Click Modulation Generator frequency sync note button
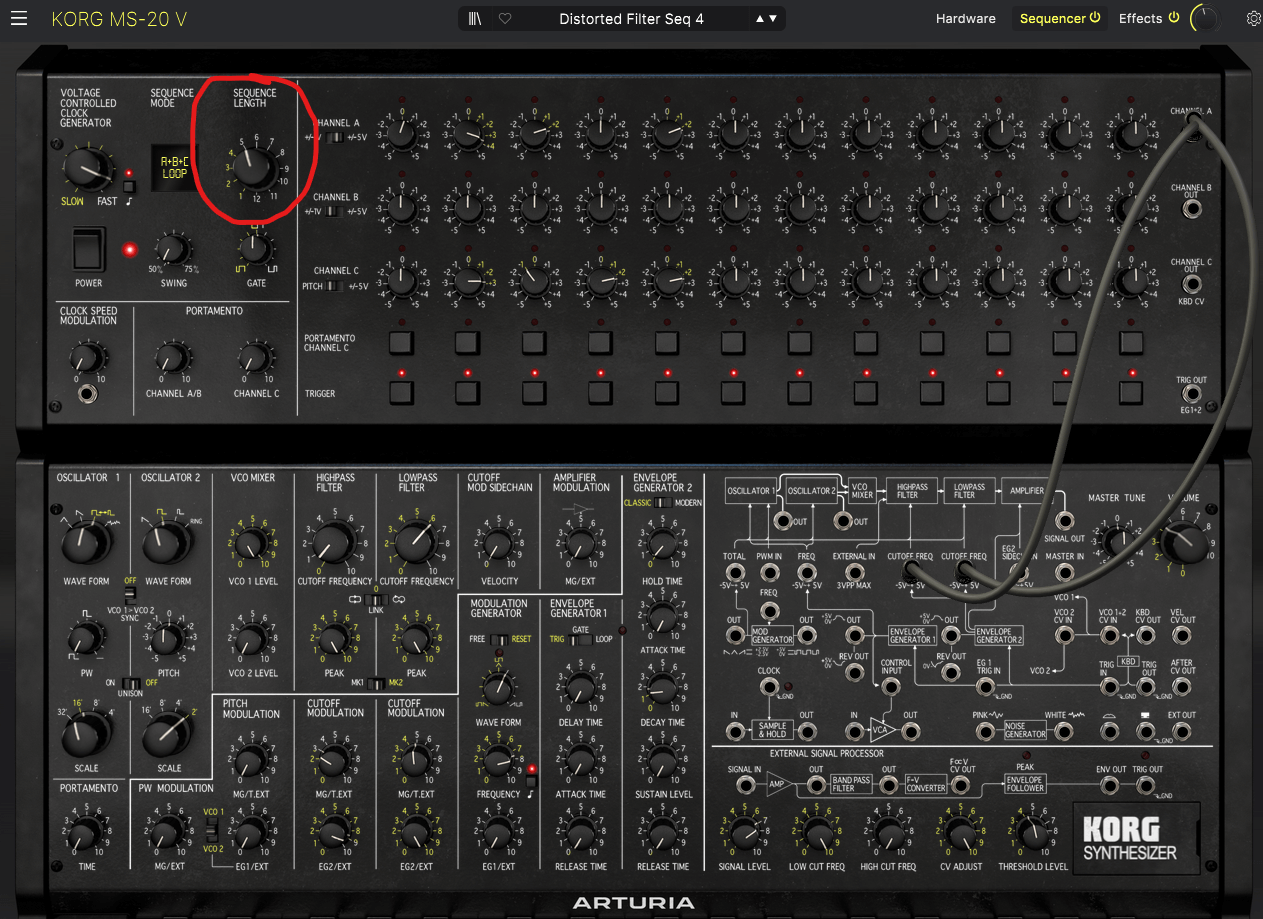Image resolution: width=1263 pixels, height=919 pixels. click(531, 782)
